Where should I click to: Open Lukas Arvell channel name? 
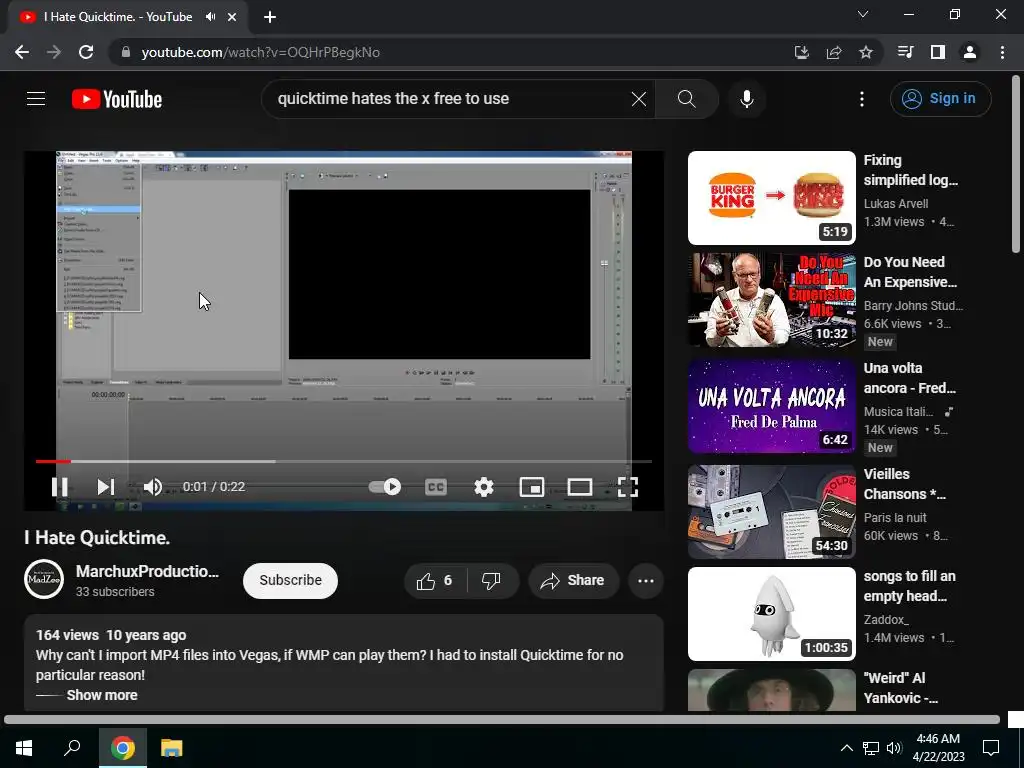tap(895, 204)
